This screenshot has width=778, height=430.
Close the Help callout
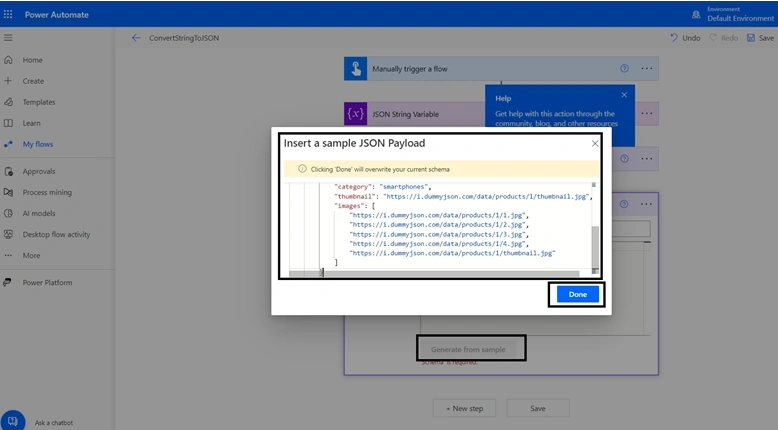click(x=624, y=95)
